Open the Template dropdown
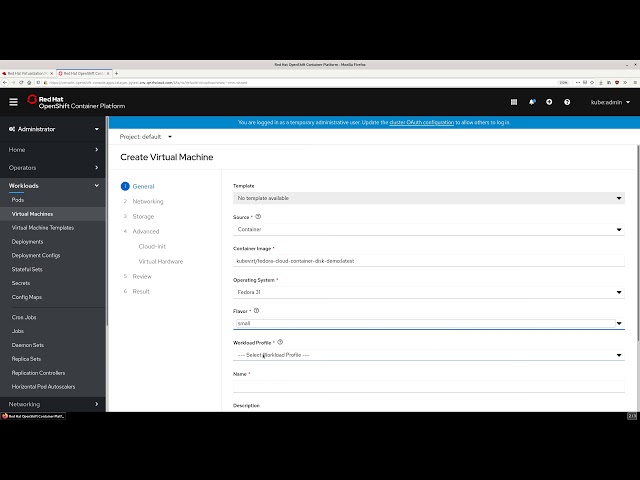 [429, 198]
